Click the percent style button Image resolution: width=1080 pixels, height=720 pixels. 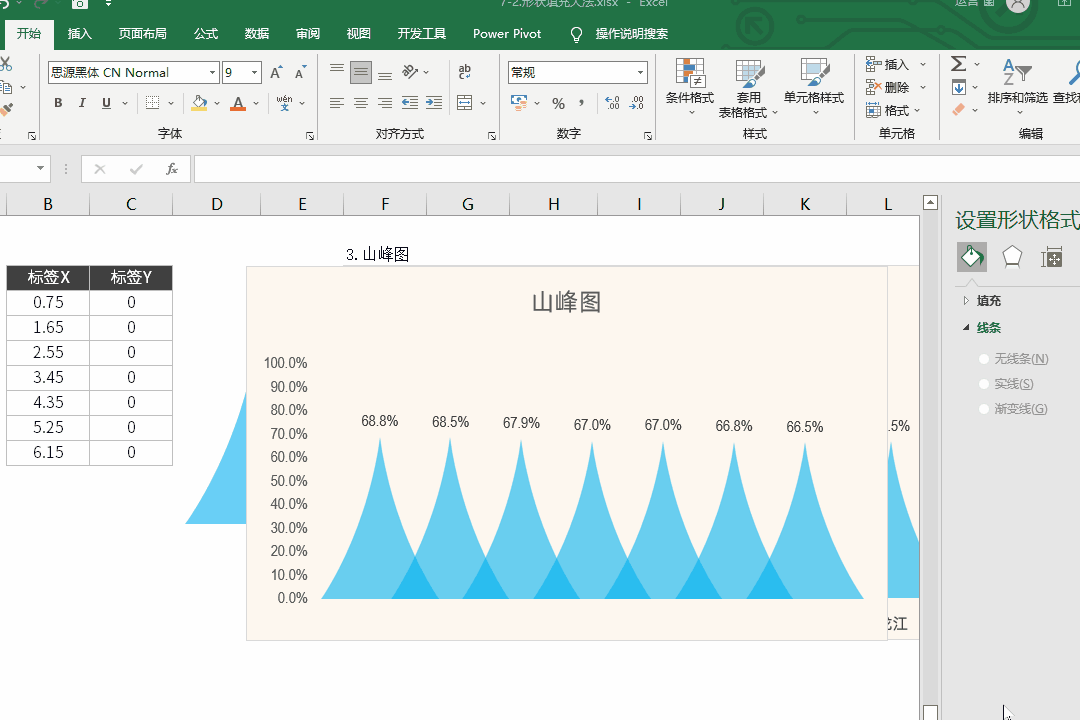(x=558, y=103)
